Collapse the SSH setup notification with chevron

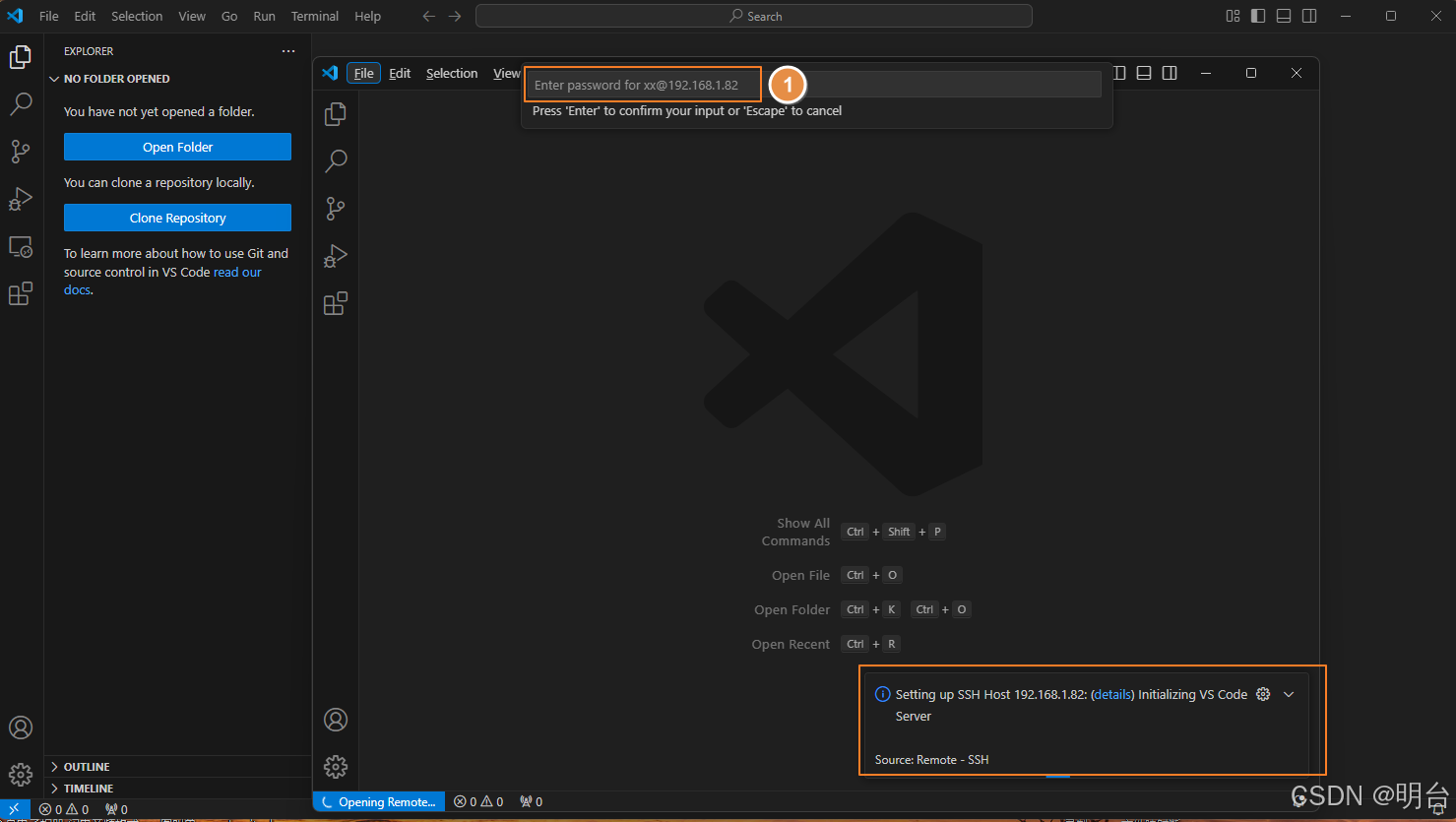click(x=1289, y=694)
